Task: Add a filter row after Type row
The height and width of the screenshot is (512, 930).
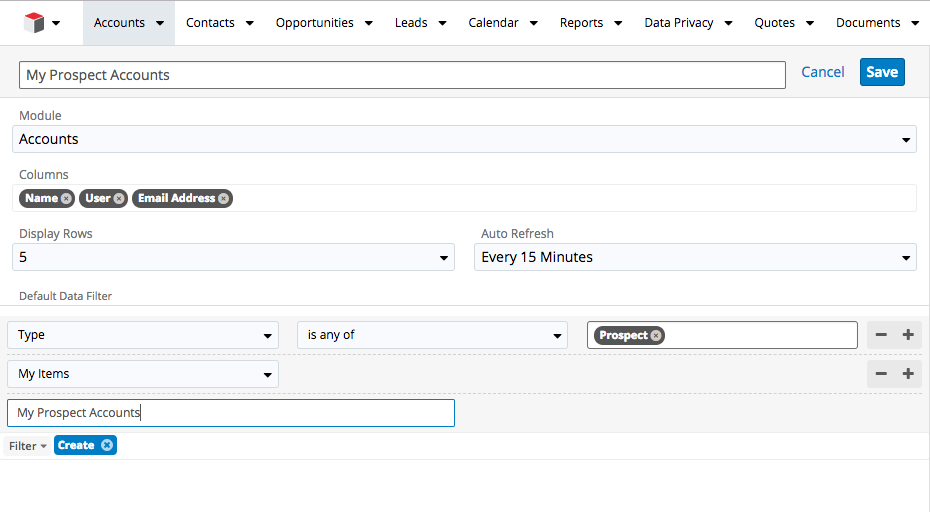Action: click(x=908, y=335)
